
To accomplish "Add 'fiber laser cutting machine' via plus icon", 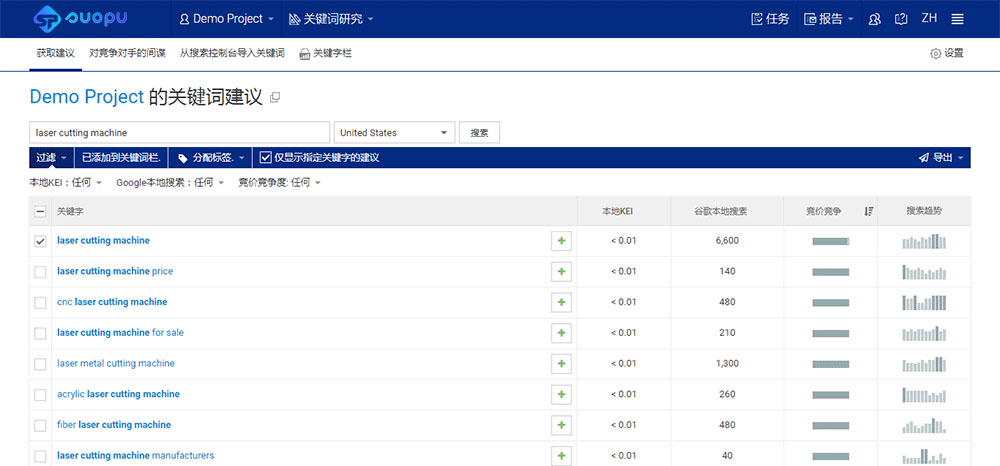I will tap(561, 425).
